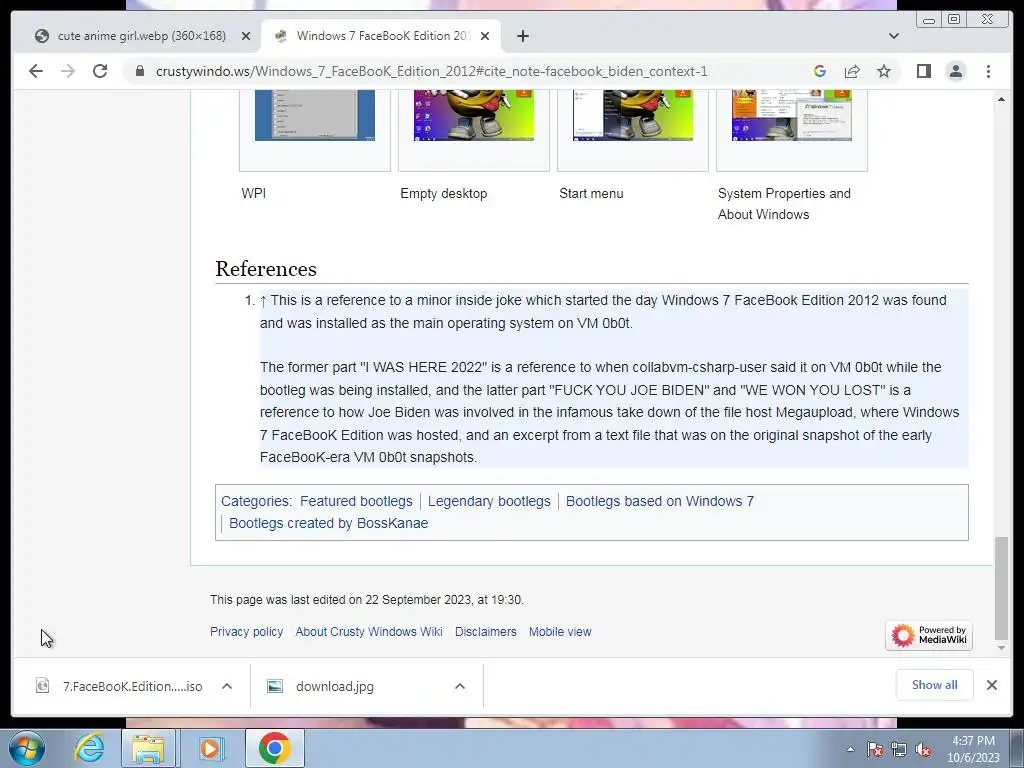Click the muted volume tray icon
This screenshot has width=1024, height=768.
click(923, 749)
